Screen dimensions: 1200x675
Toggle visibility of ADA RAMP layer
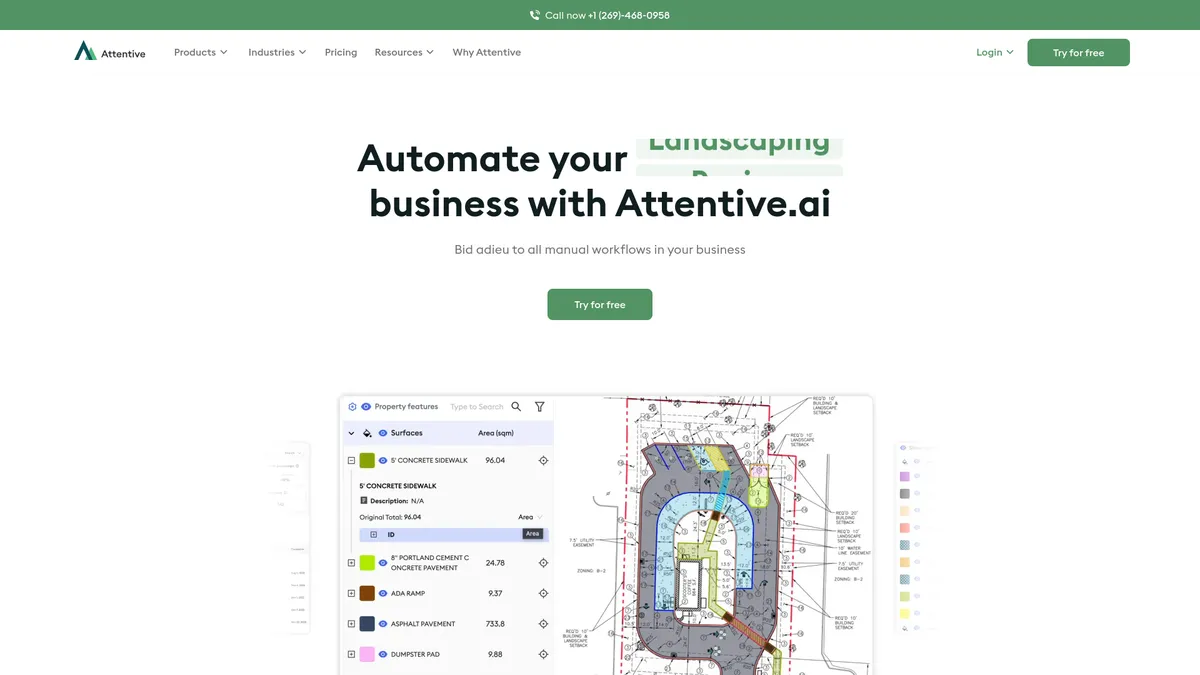[x=383, y=594]
